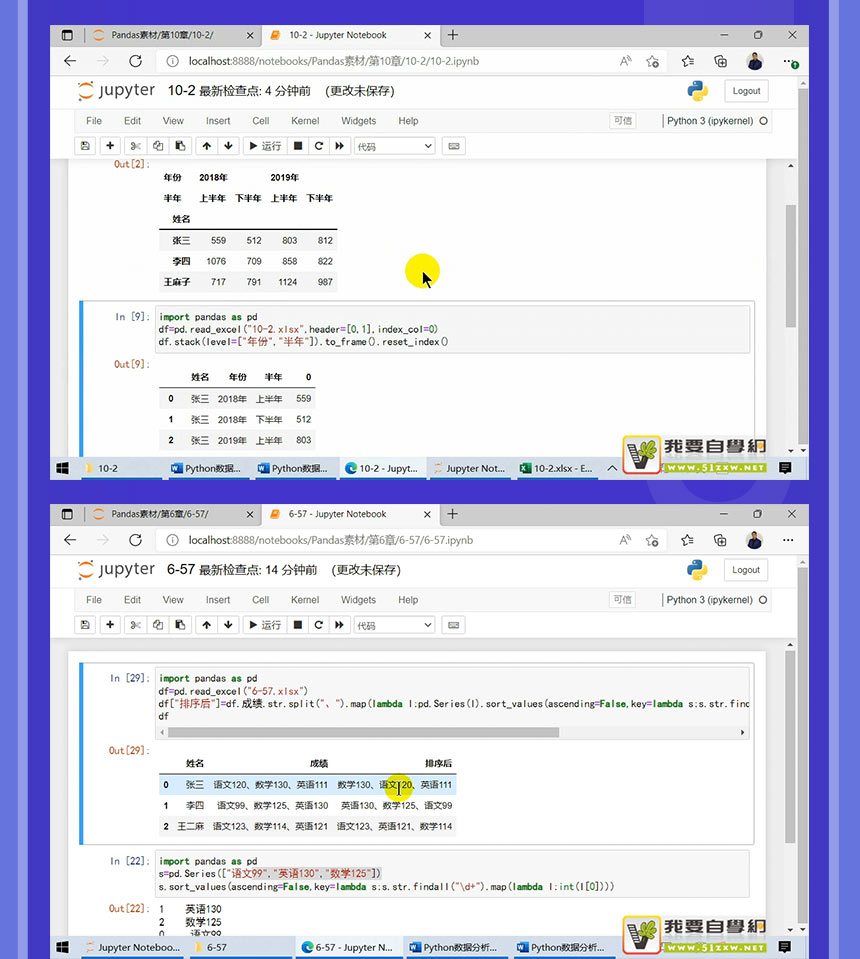
Task: Cut the selected cell in the 6-57 notebook
Action: (135, 625)
